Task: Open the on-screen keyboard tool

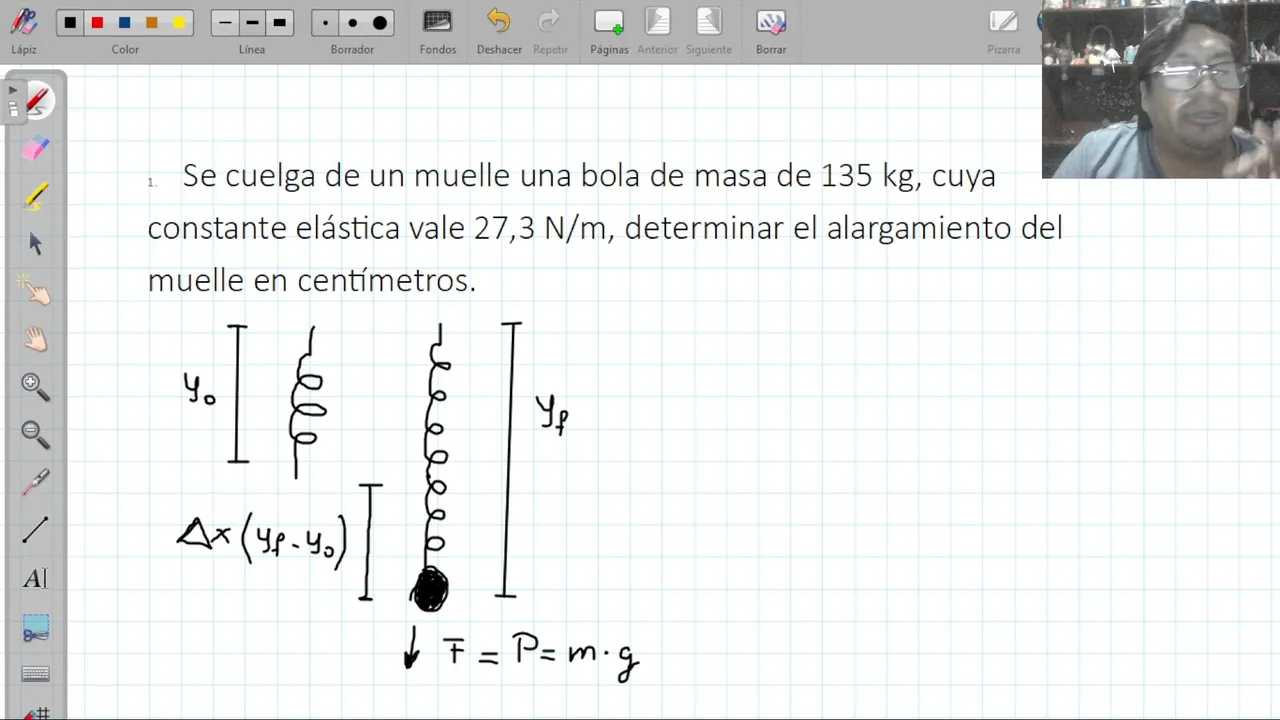Action: [x=36, y=674]
